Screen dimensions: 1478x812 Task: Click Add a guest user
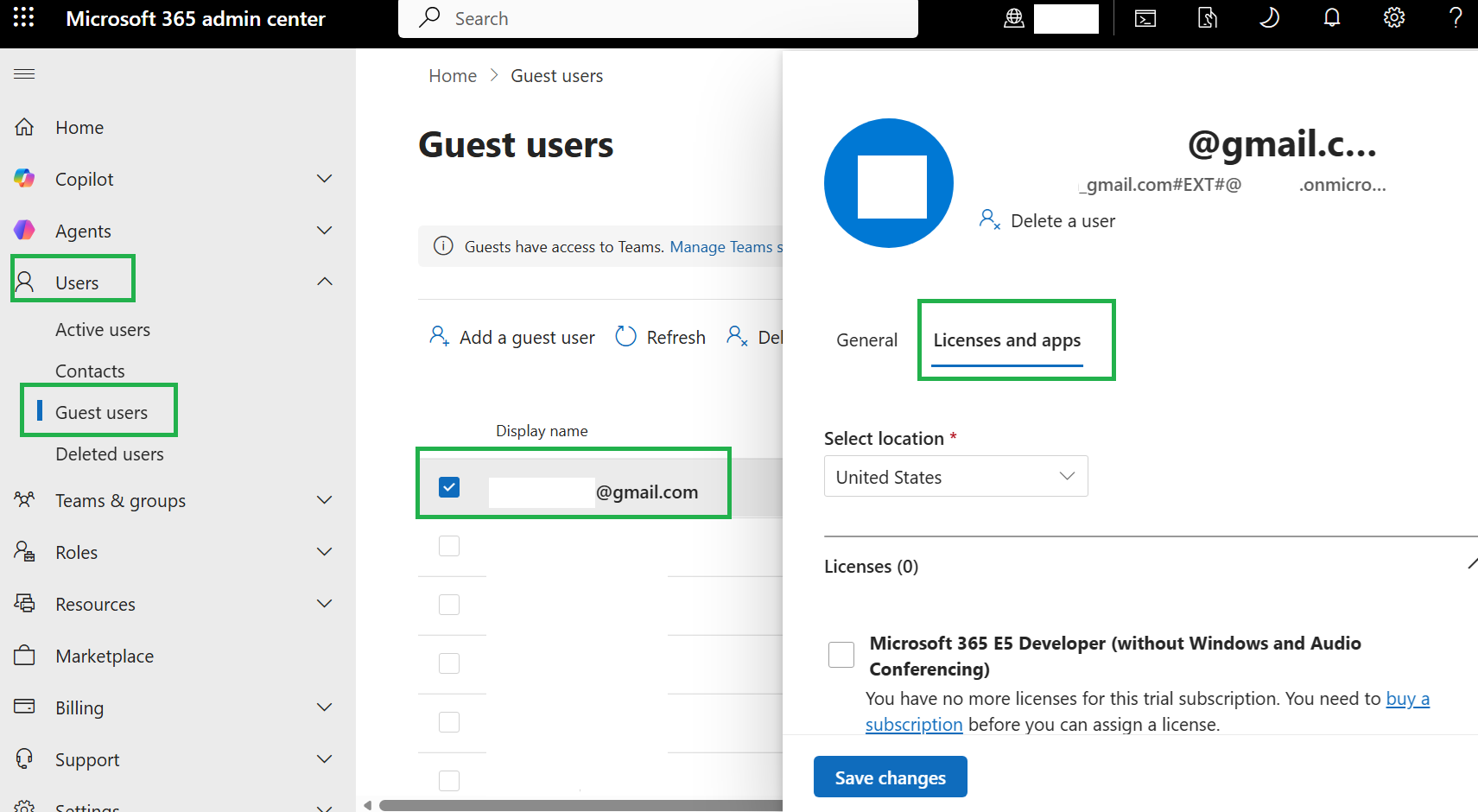(512, 337)
